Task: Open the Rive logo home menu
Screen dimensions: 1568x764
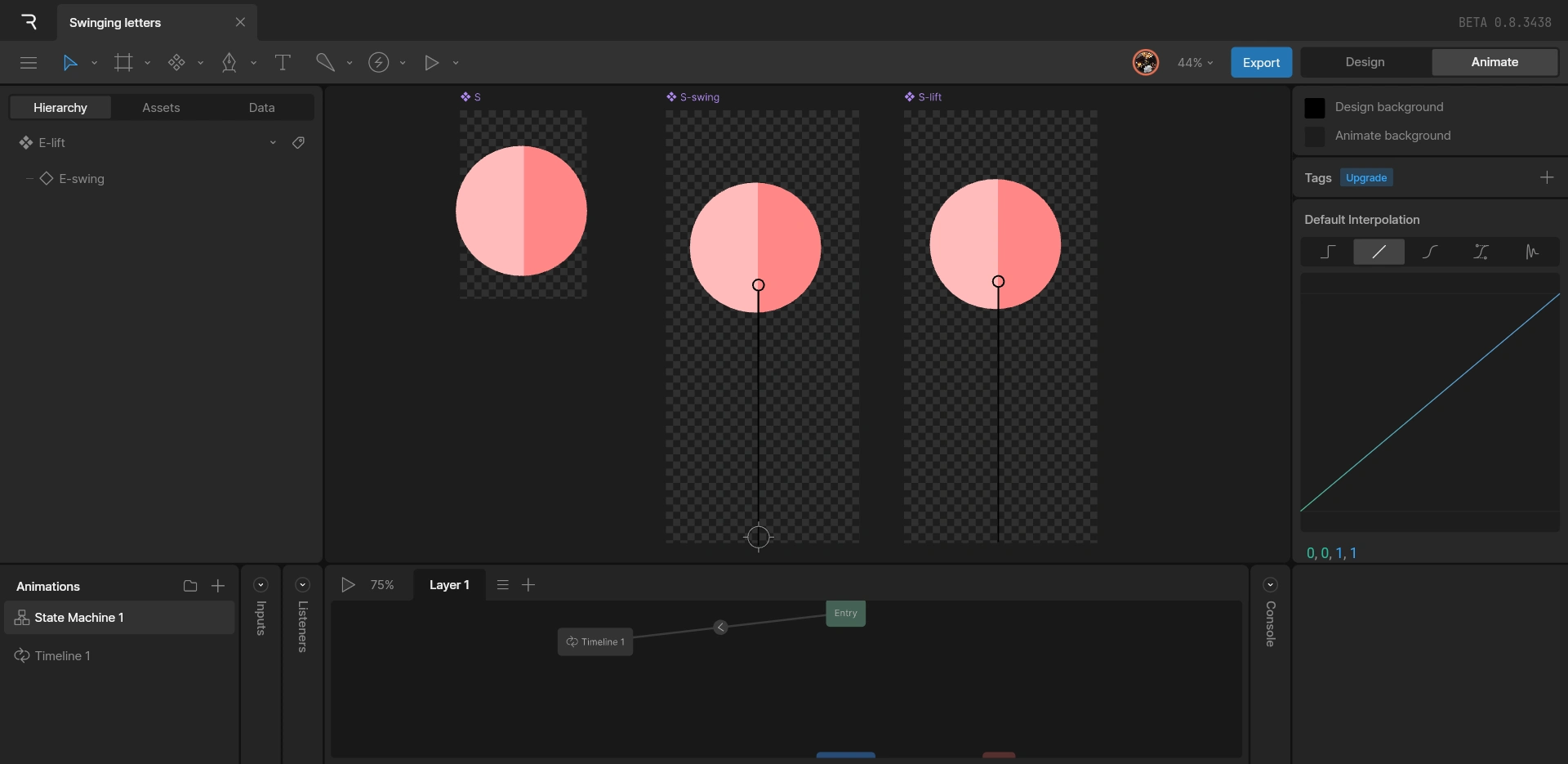Action: pos(29,22)
